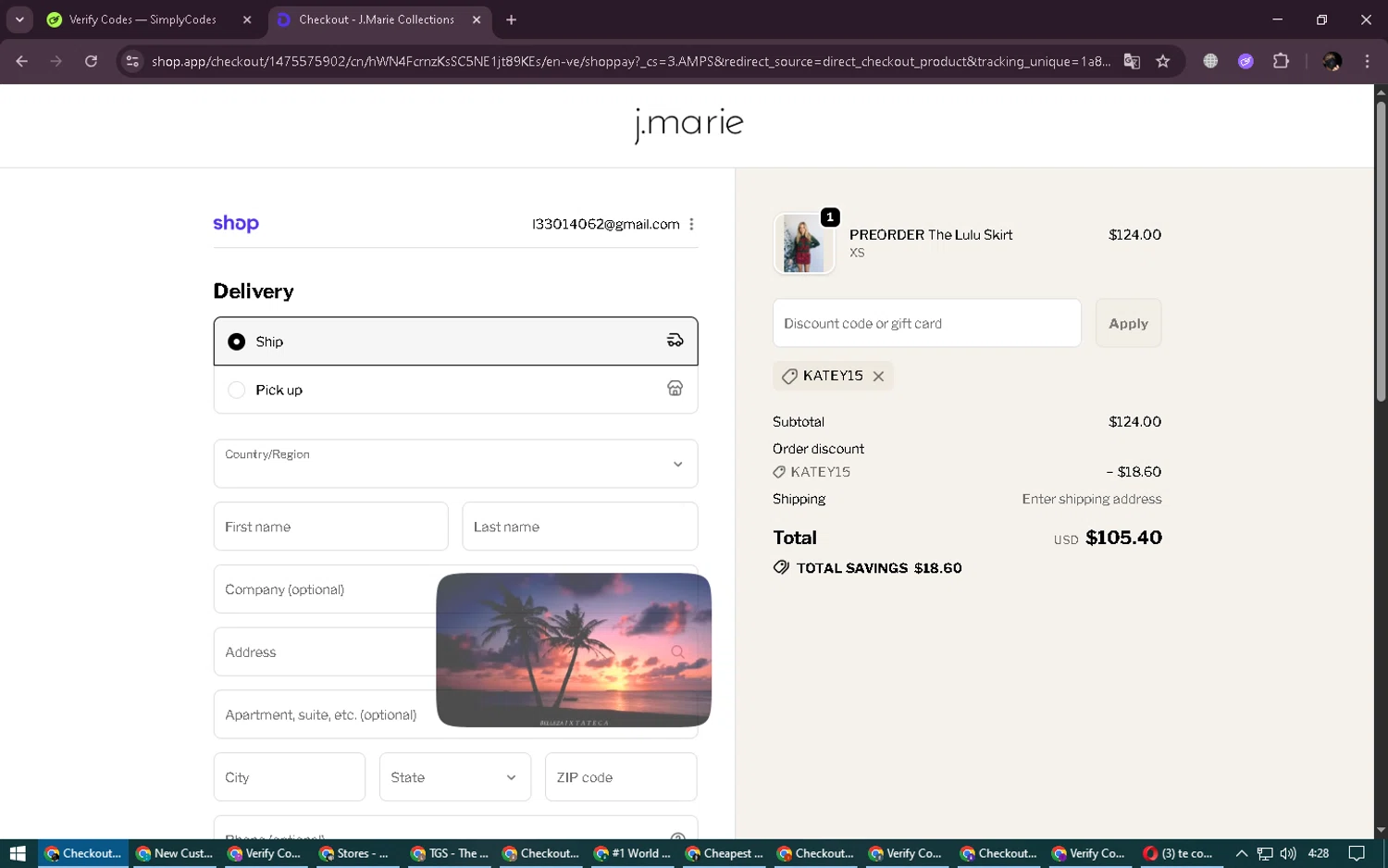The width and height of the screenshot is (1388, 868).
Task: Open Stores taskbar window
Action: click(x=358, y=853)
